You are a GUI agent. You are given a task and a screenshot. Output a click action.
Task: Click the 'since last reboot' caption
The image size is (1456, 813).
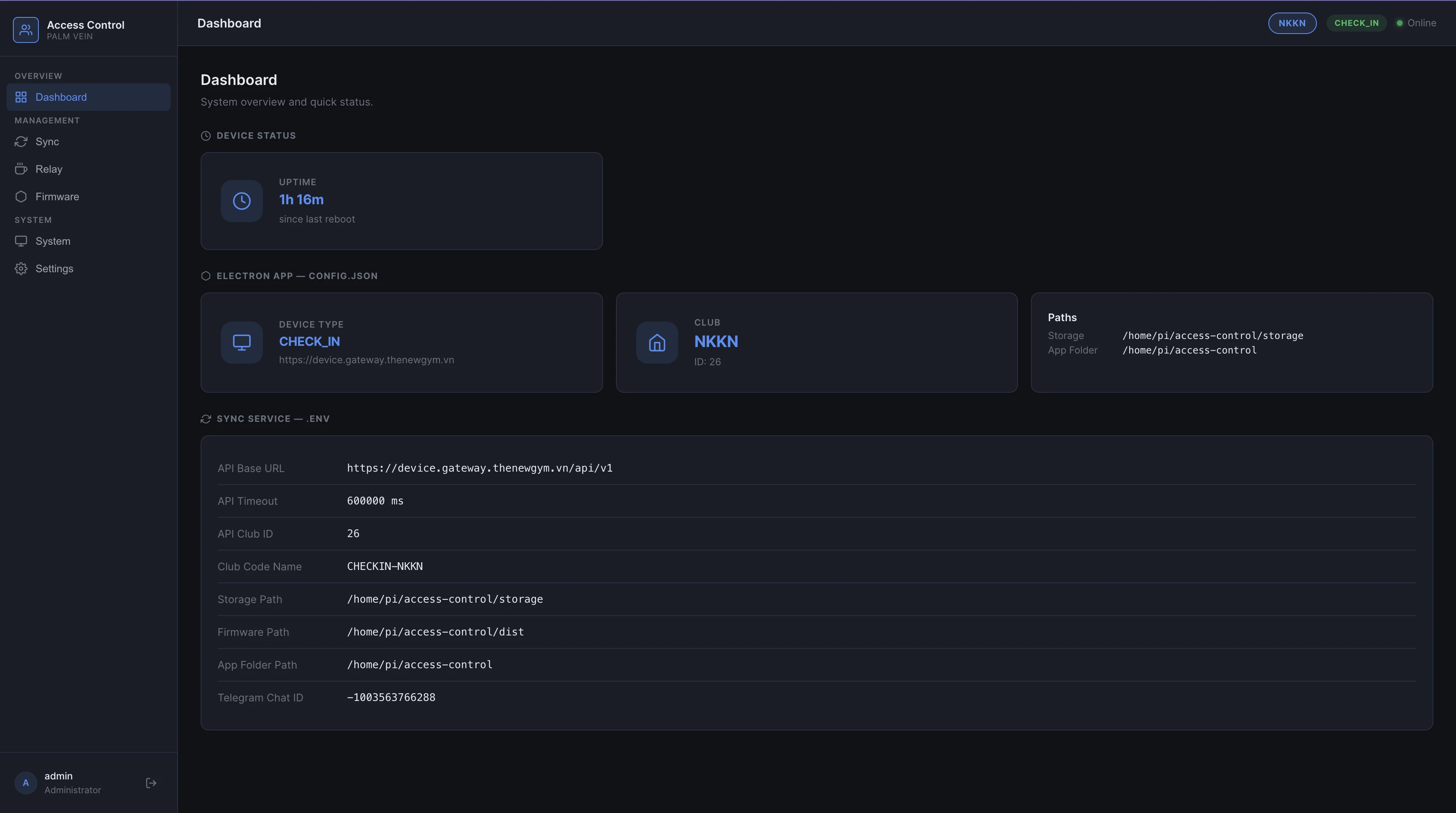(317, 219)
